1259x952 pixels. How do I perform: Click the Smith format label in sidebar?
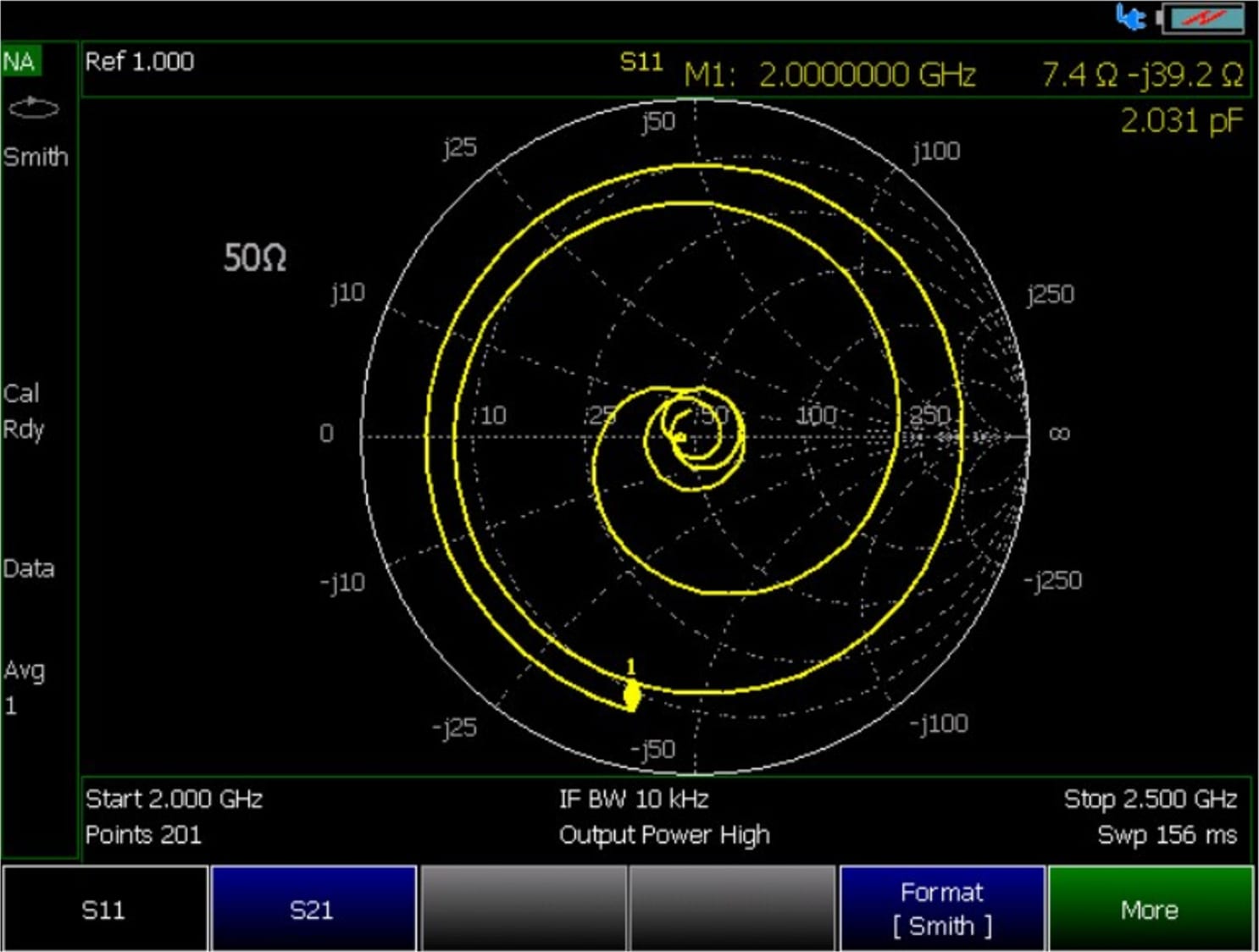pos(36,157)
